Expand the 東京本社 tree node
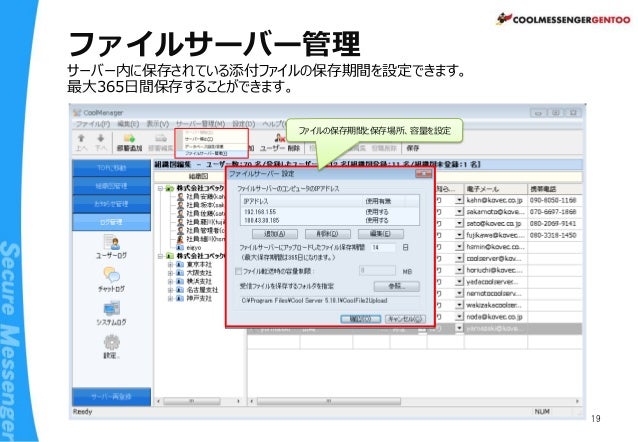This screenshot has width=638, height=442. point(170,265)
